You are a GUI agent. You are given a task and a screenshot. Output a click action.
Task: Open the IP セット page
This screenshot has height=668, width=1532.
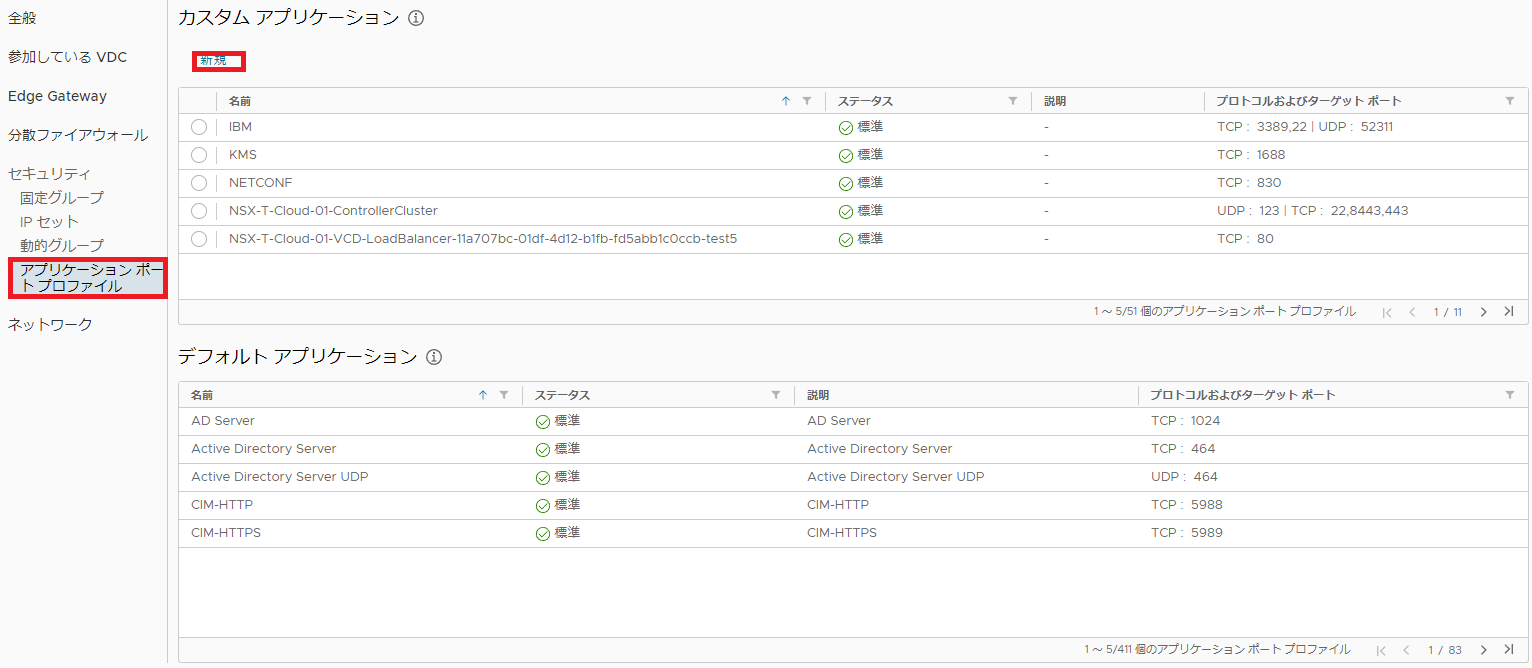tap(49, 221)
